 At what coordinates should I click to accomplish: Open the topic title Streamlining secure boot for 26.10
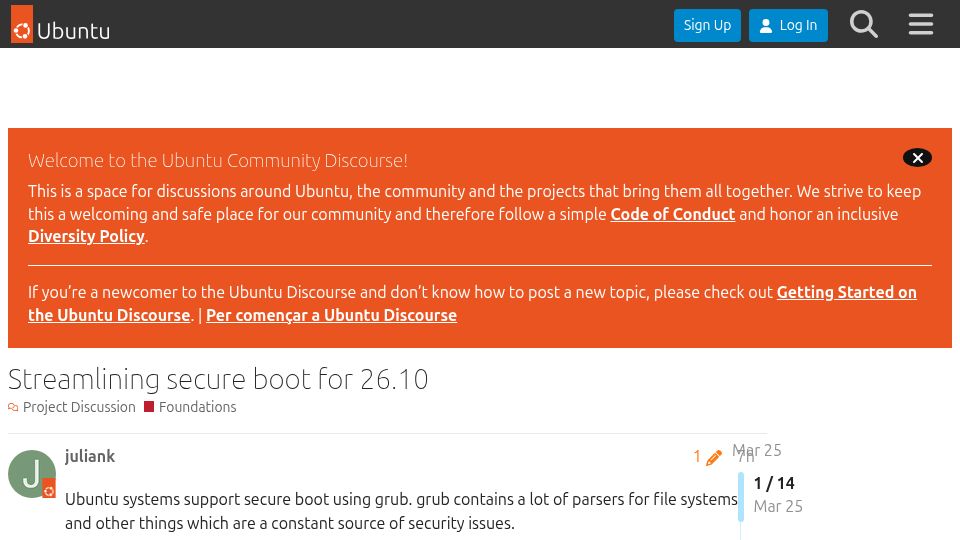point(218,379)
